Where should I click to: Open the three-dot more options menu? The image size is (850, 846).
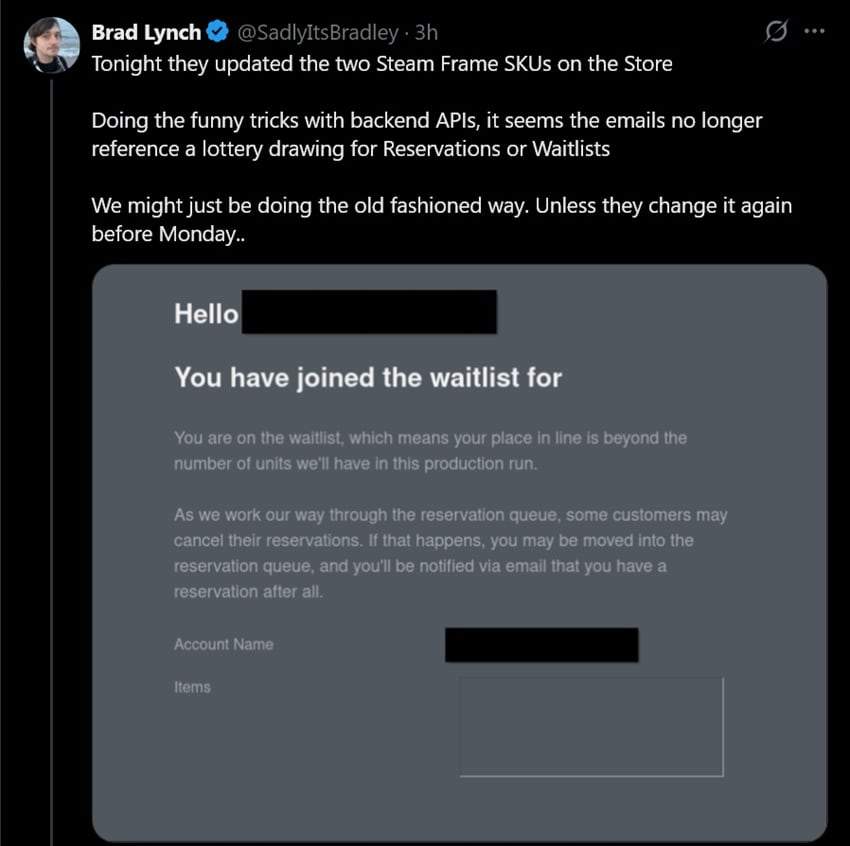(x=814, y=31)
